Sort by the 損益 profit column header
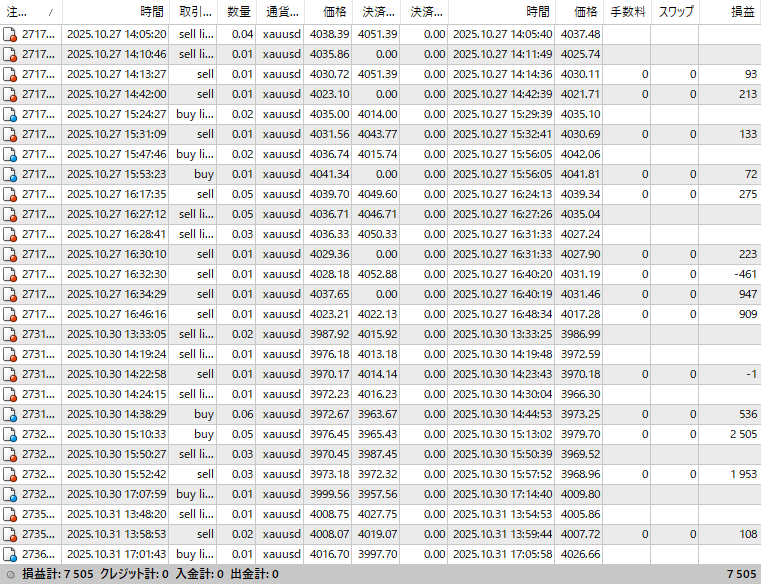Viewport: 761px width, 588px height. pyautogui.click(x=742, y=12)
